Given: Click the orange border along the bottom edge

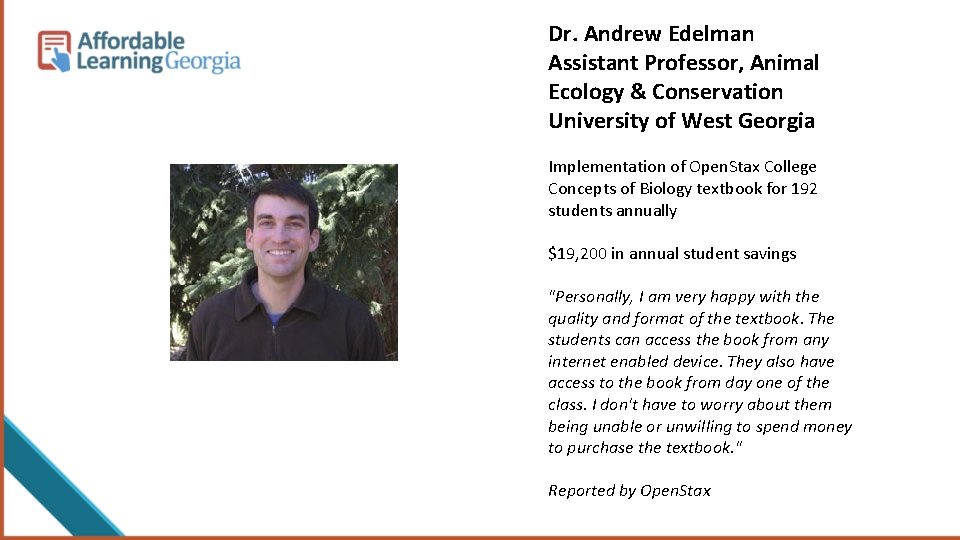Looking at the screenshot, I should tap(480, 538).
